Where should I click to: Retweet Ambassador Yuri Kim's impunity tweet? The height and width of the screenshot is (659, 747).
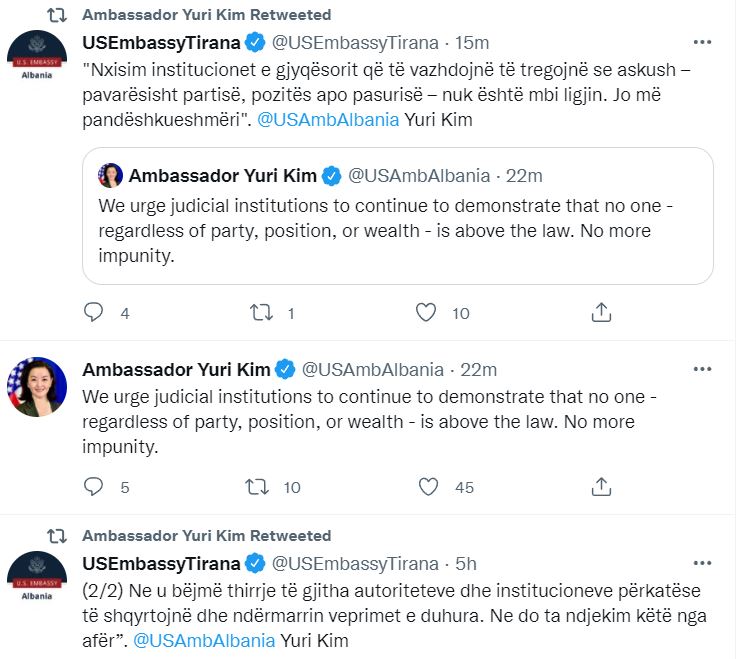pos(260,487)
